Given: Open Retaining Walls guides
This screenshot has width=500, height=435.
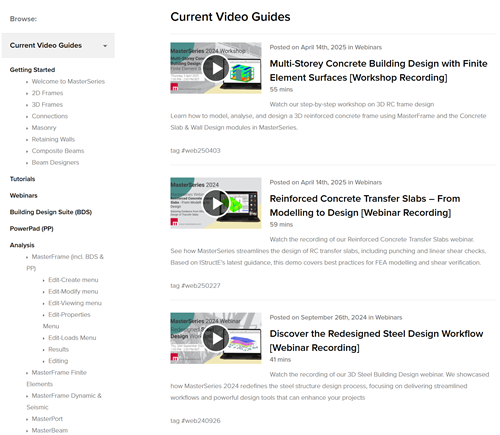Looking at the screenshot, I should click(x=53, y=139).
